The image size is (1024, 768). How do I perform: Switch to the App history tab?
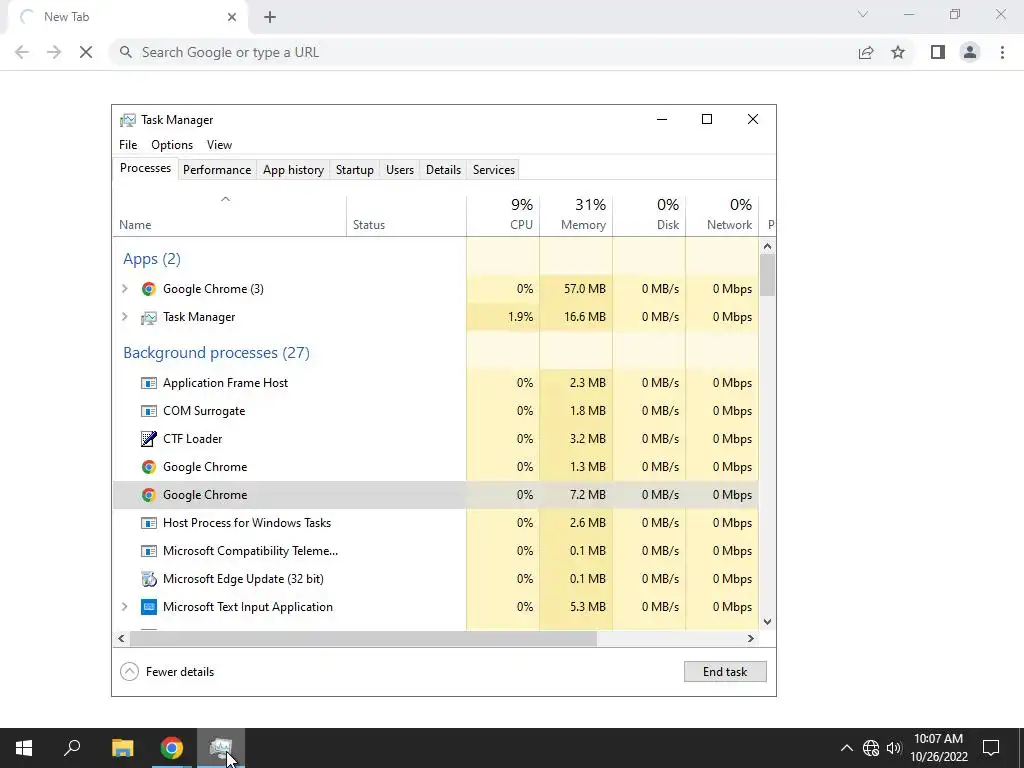pyautogui.click(x=293, y=170)
